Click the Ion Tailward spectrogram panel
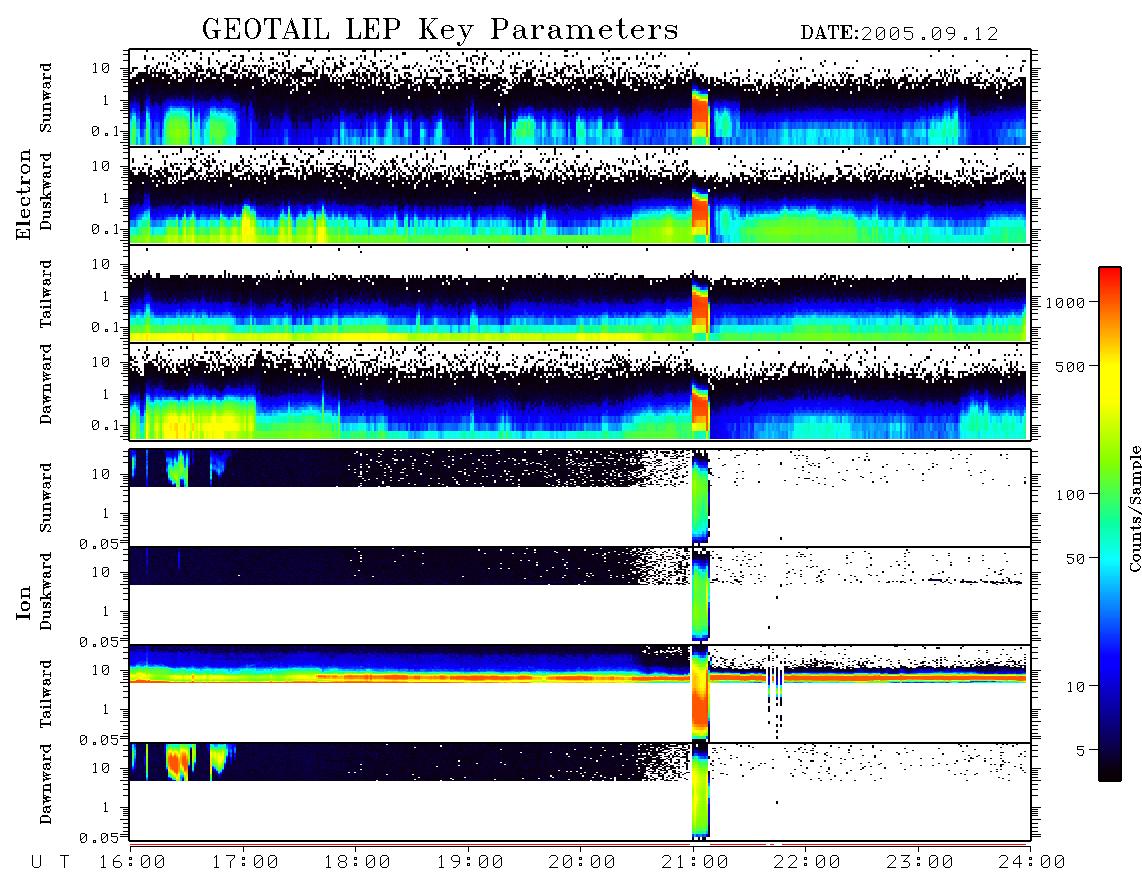The image size is (1142, 880). 580,694
